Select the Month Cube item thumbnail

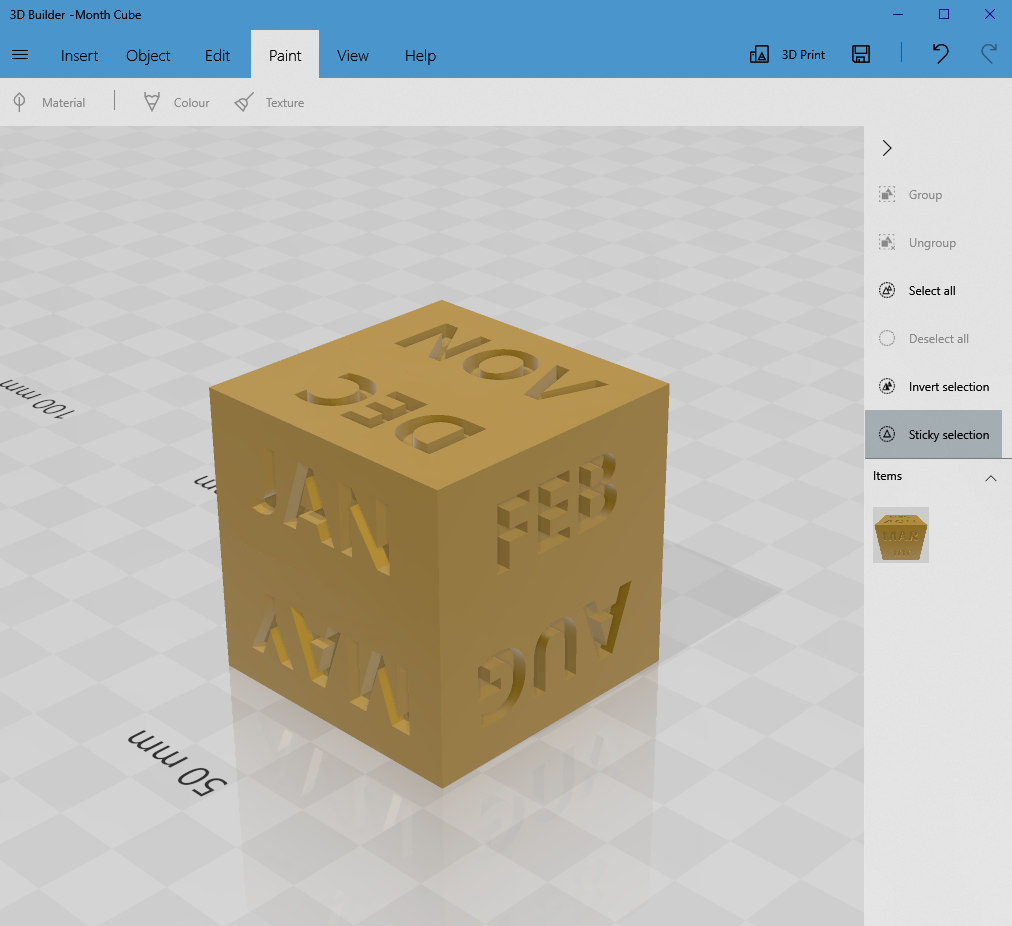point(900,535)
